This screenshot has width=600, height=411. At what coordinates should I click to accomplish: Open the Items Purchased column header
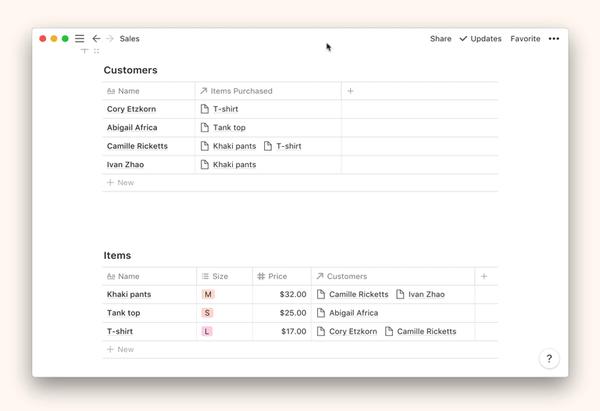point(241,91)
